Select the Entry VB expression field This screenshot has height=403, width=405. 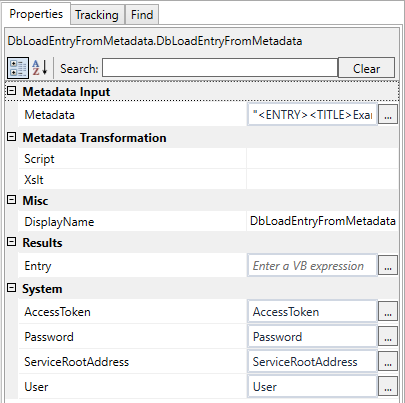click(x=312, y=266)
